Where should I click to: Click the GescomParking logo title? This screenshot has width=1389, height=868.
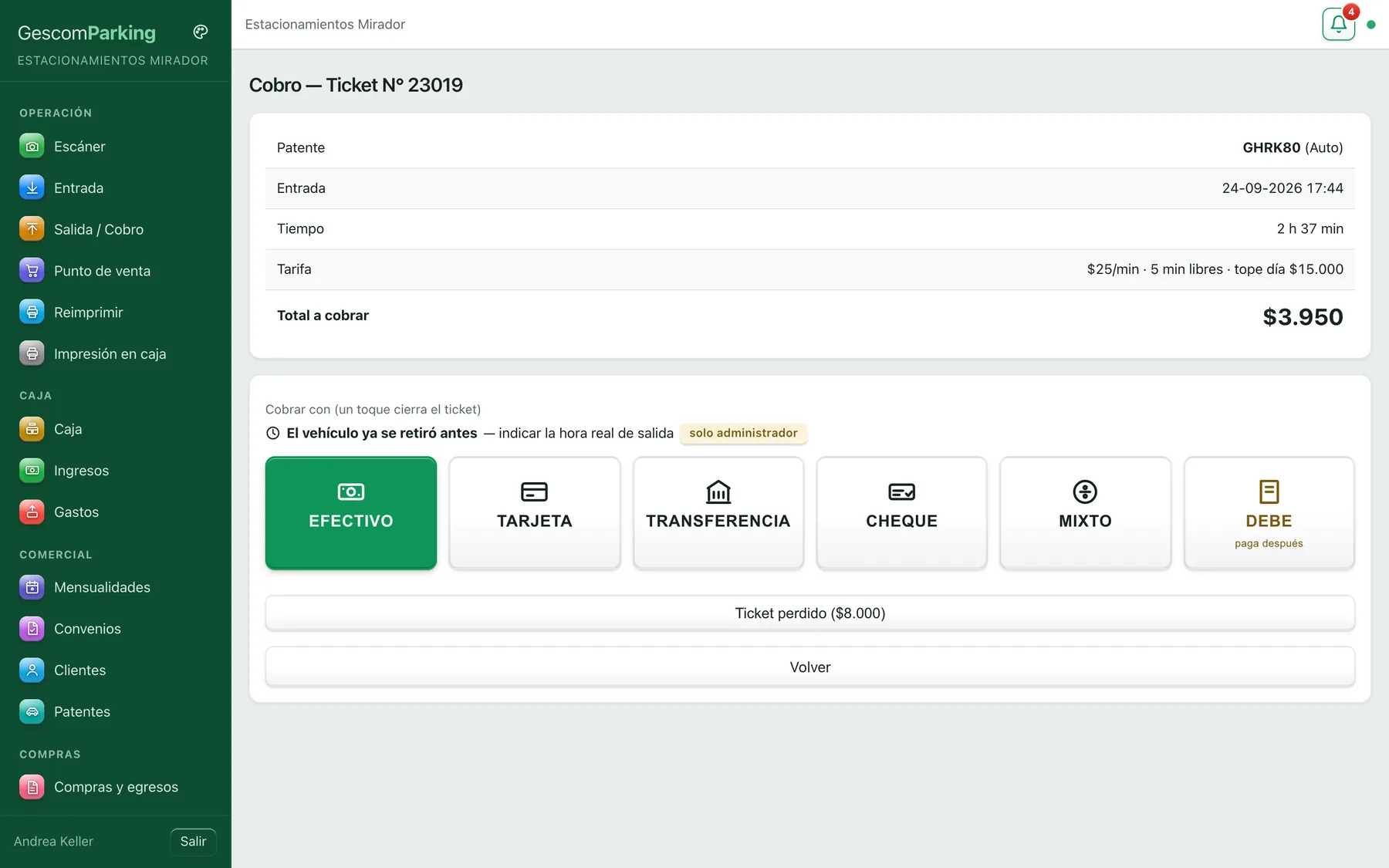(86, 33)
